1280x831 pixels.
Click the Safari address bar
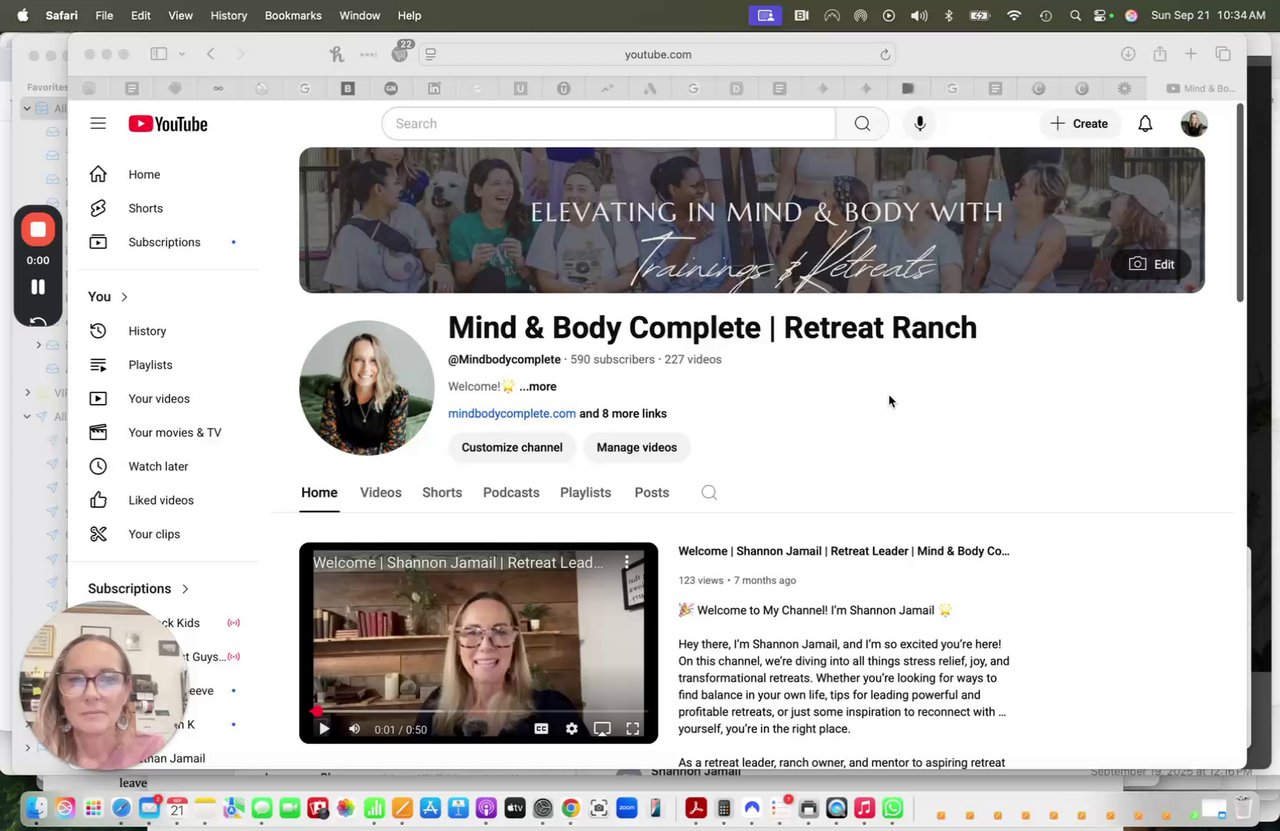click(x=658, y=55)
